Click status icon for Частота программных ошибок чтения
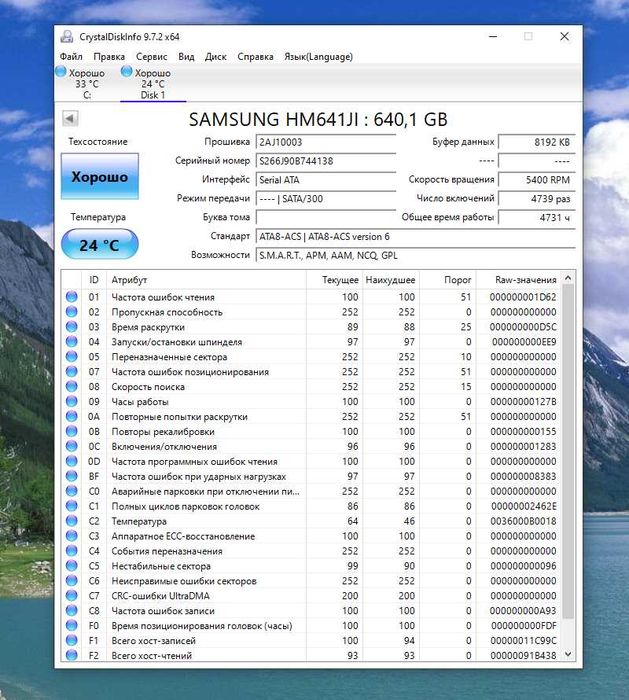629x700 pixels. tap(71, 461)
